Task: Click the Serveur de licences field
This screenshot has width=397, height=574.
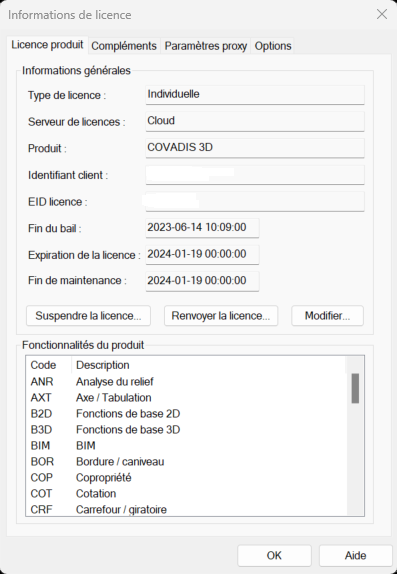Action: pyautogui.click(x=255, y=121)
